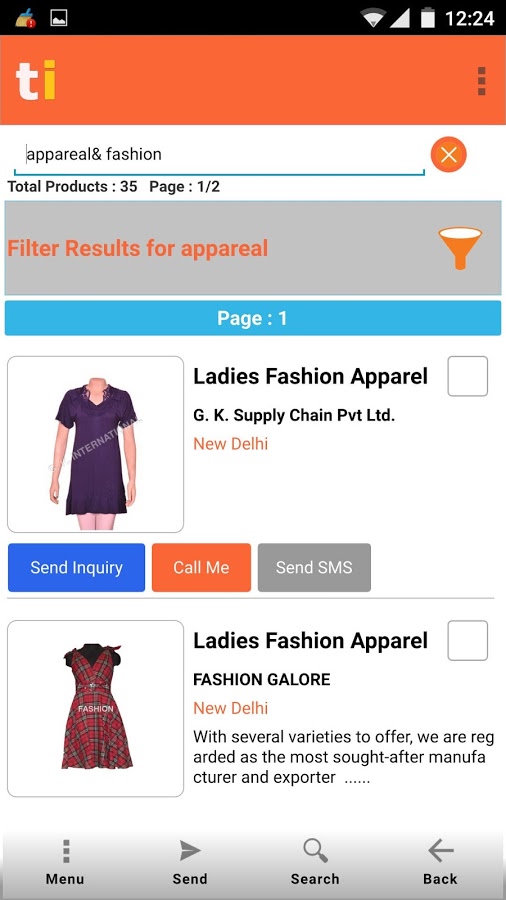Select the Page : 1 header bar
Screen dimensions: 506x900
[253, 318]
